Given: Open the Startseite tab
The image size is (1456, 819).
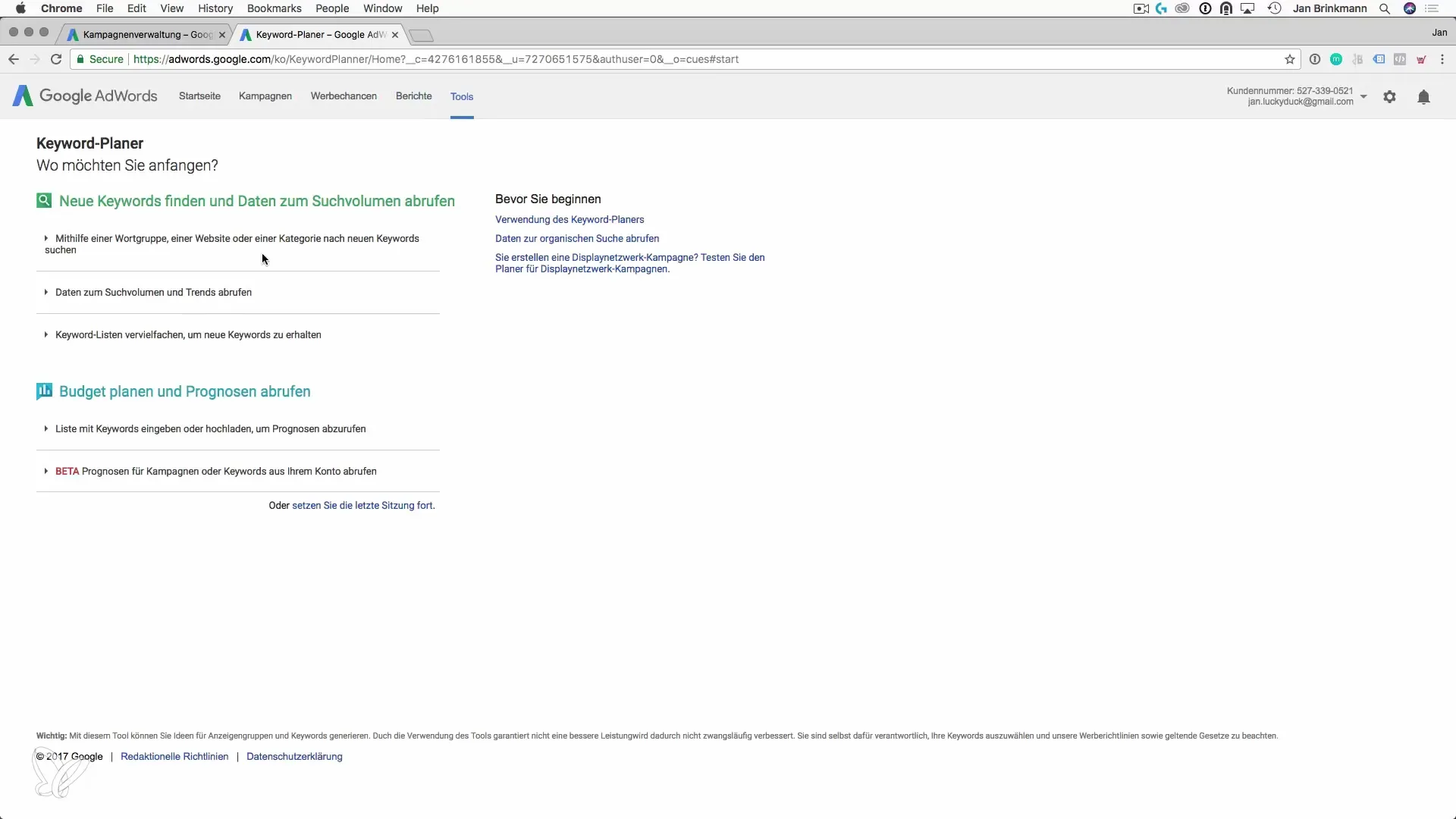Looking at the screenshot, I should point(199,96).
